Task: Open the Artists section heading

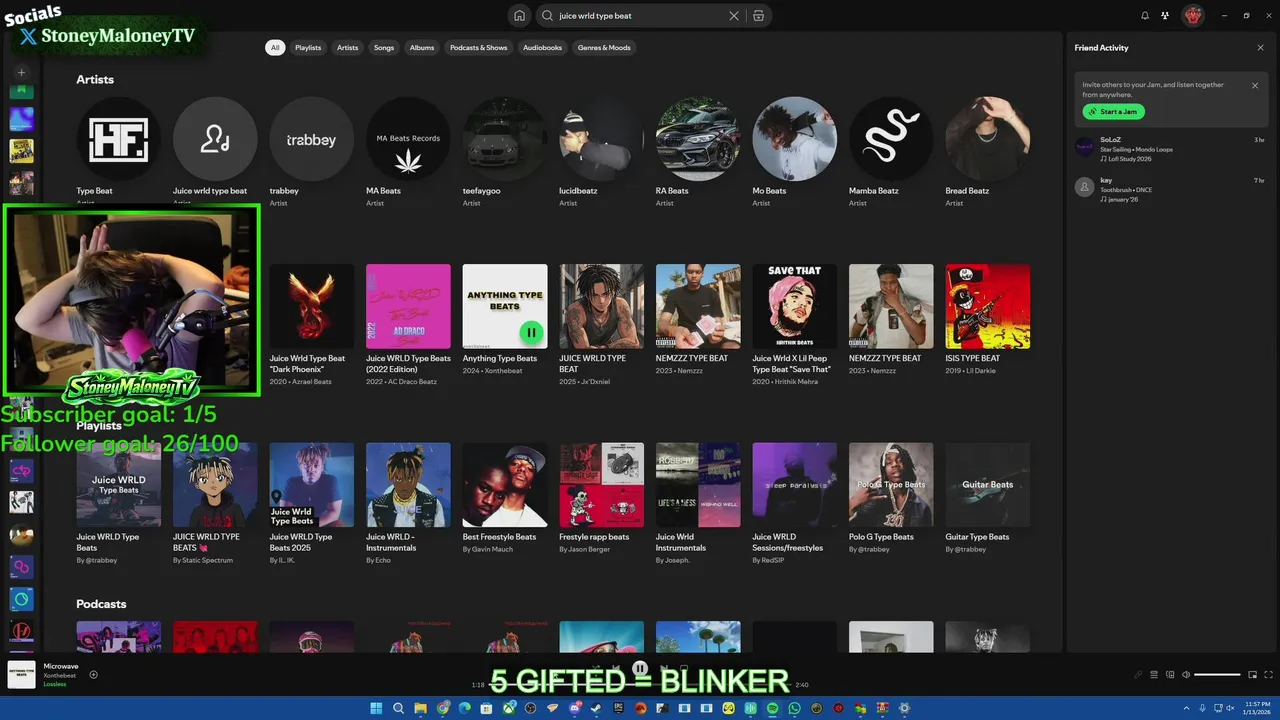Action: click(x=95, y=80)
